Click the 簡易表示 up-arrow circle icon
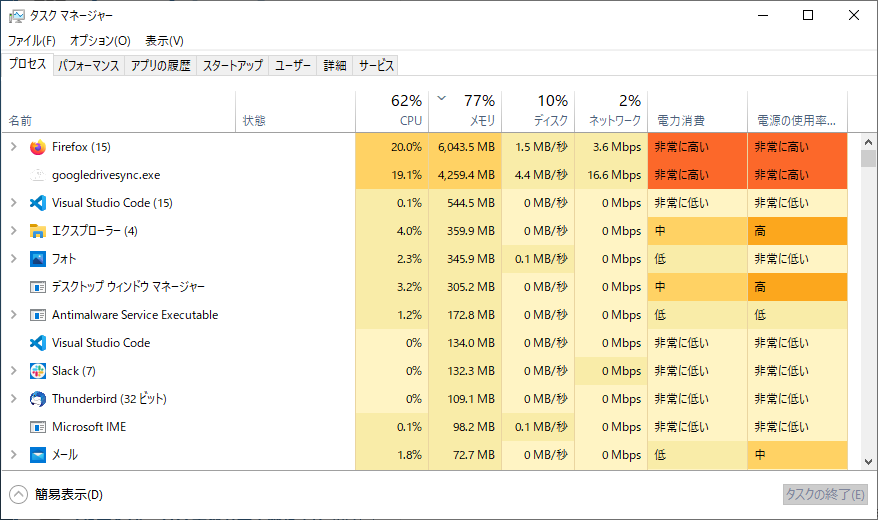The width and height of the screenshot is (878, 520). [x=18, y=494]
